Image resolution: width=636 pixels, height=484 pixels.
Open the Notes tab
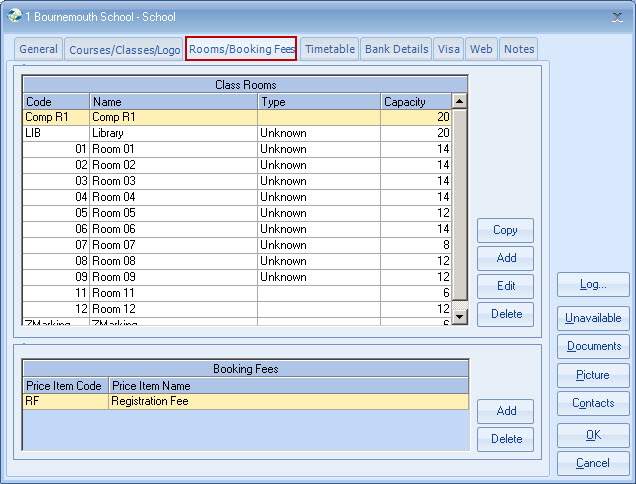pyautogui.click(x=519, y=49)
